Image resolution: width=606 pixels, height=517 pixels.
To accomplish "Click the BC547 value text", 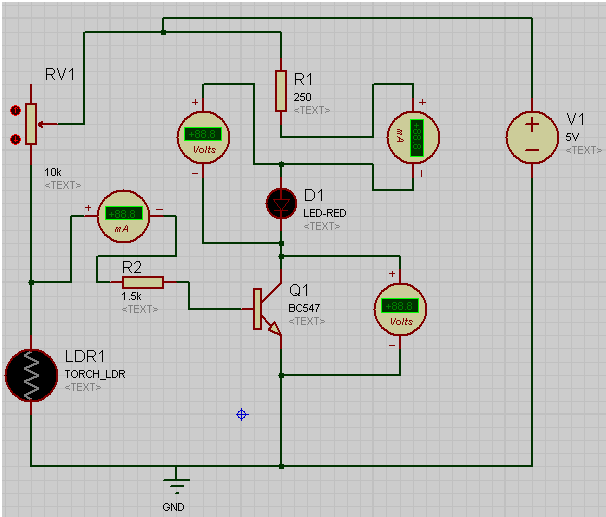I will pyautogui.click(x=304, y=308).
